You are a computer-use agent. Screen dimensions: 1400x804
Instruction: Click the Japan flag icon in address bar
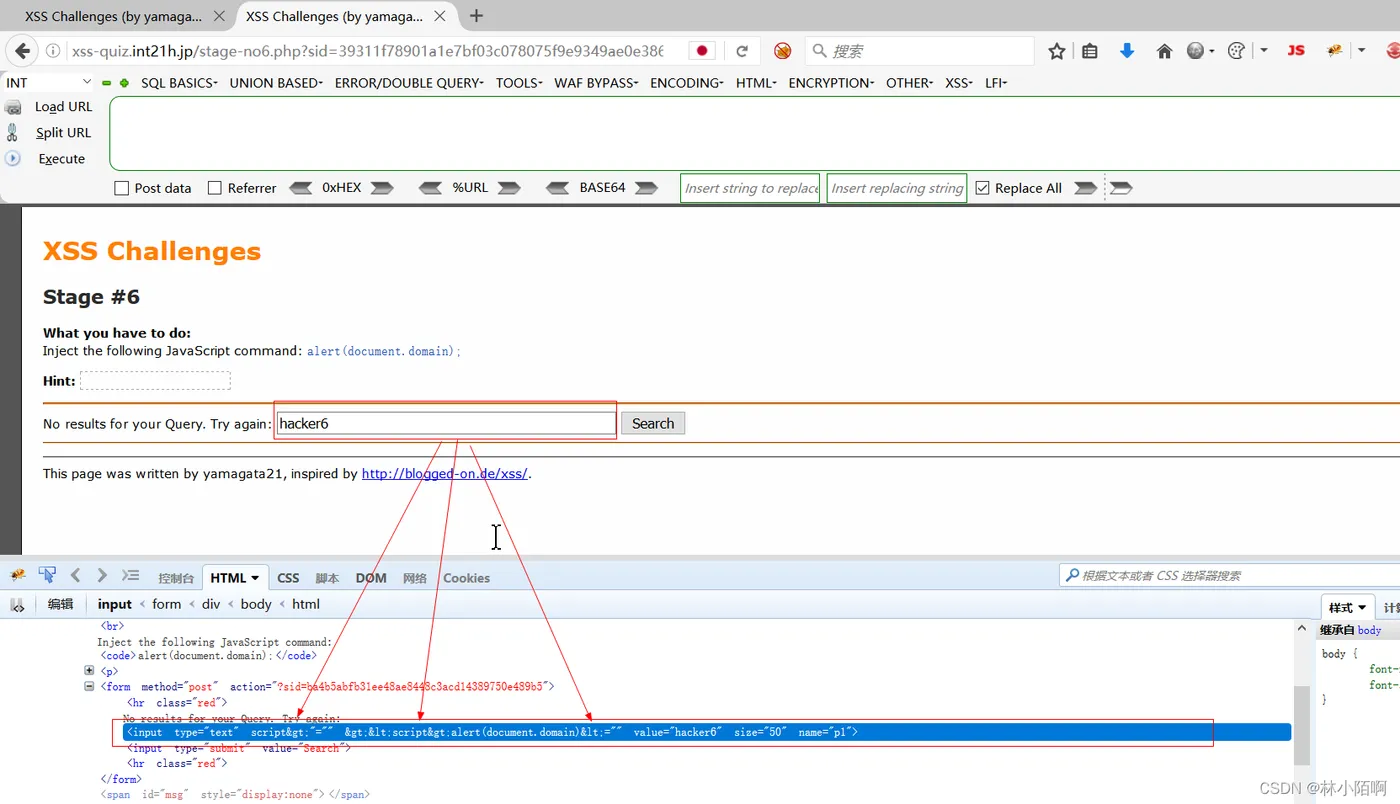coord(702,51)
